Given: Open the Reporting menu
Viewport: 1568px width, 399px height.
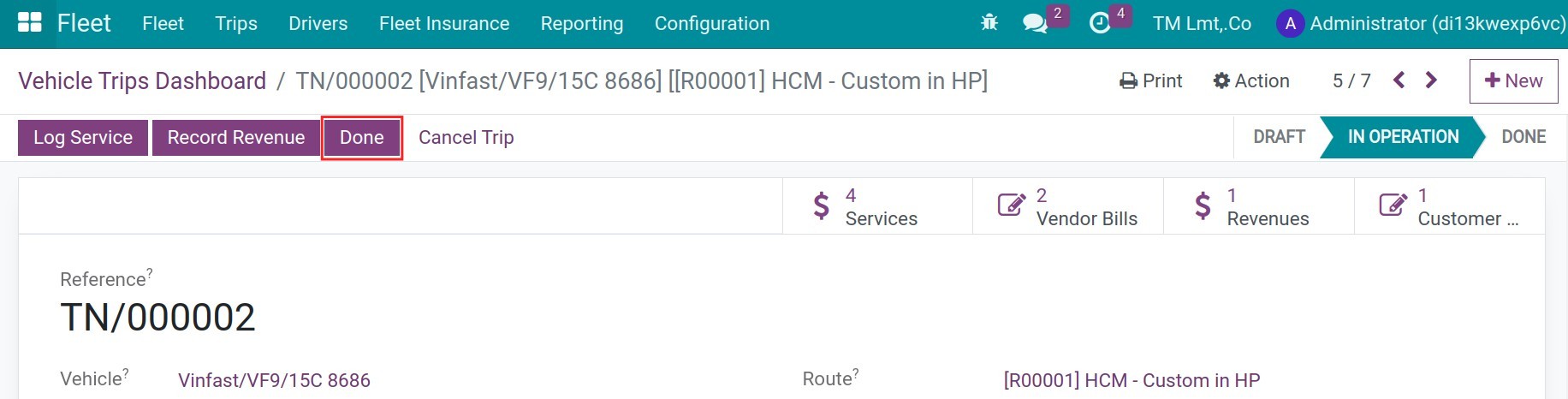Looking at the screenshot, I should [582, 23].
